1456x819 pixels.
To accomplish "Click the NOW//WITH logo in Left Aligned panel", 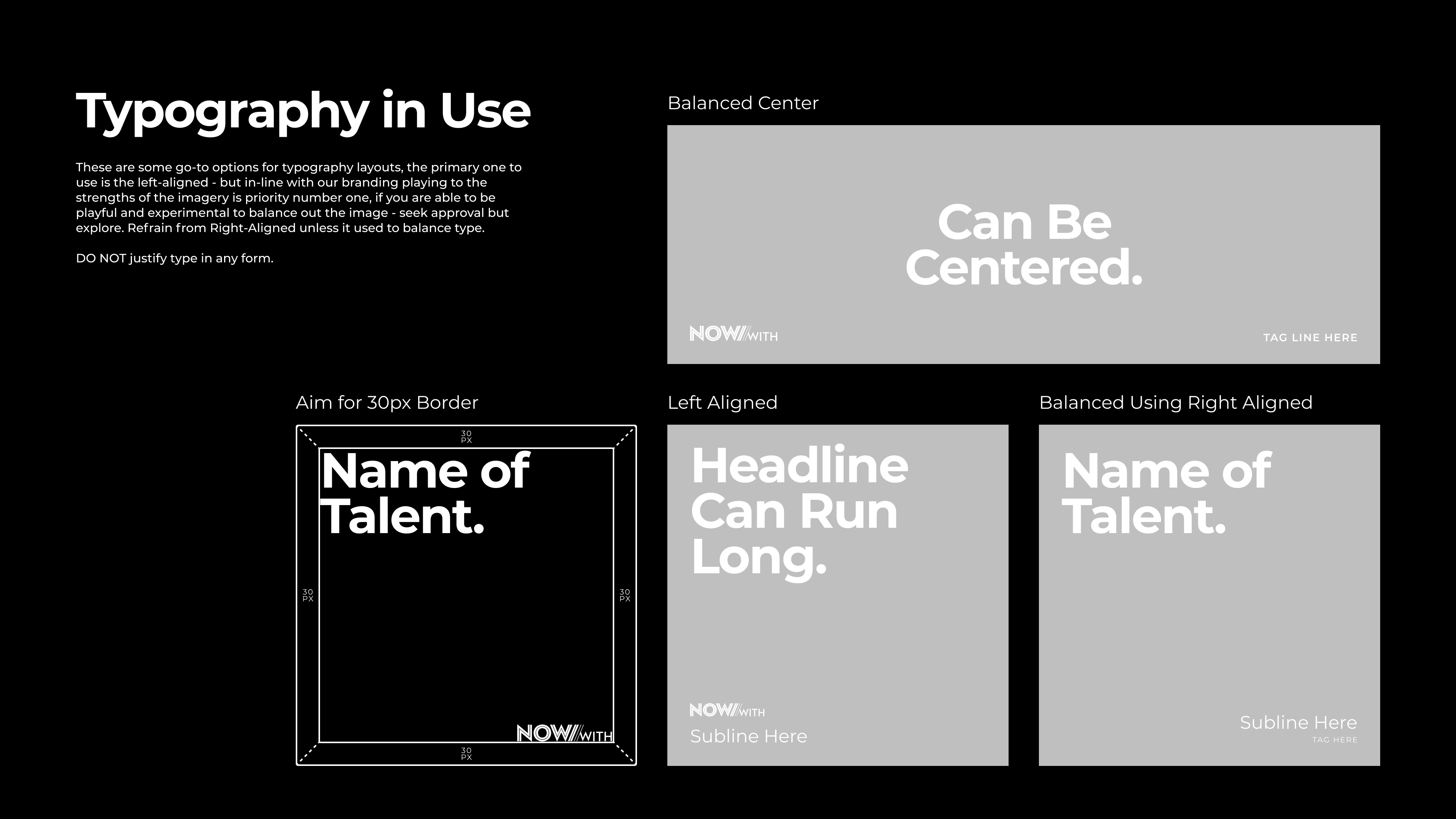I will coord(727,710).
